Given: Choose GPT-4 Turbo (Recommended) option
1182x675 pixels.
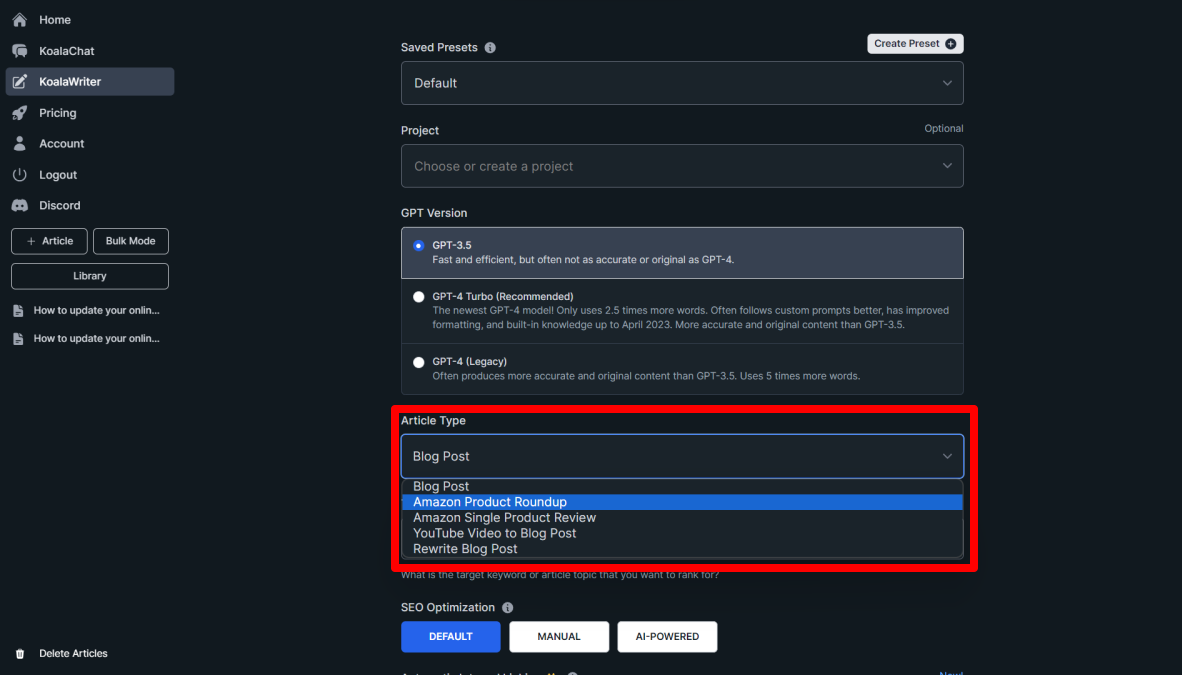Looking at the screenshot, I should click(x=418, y=296).
